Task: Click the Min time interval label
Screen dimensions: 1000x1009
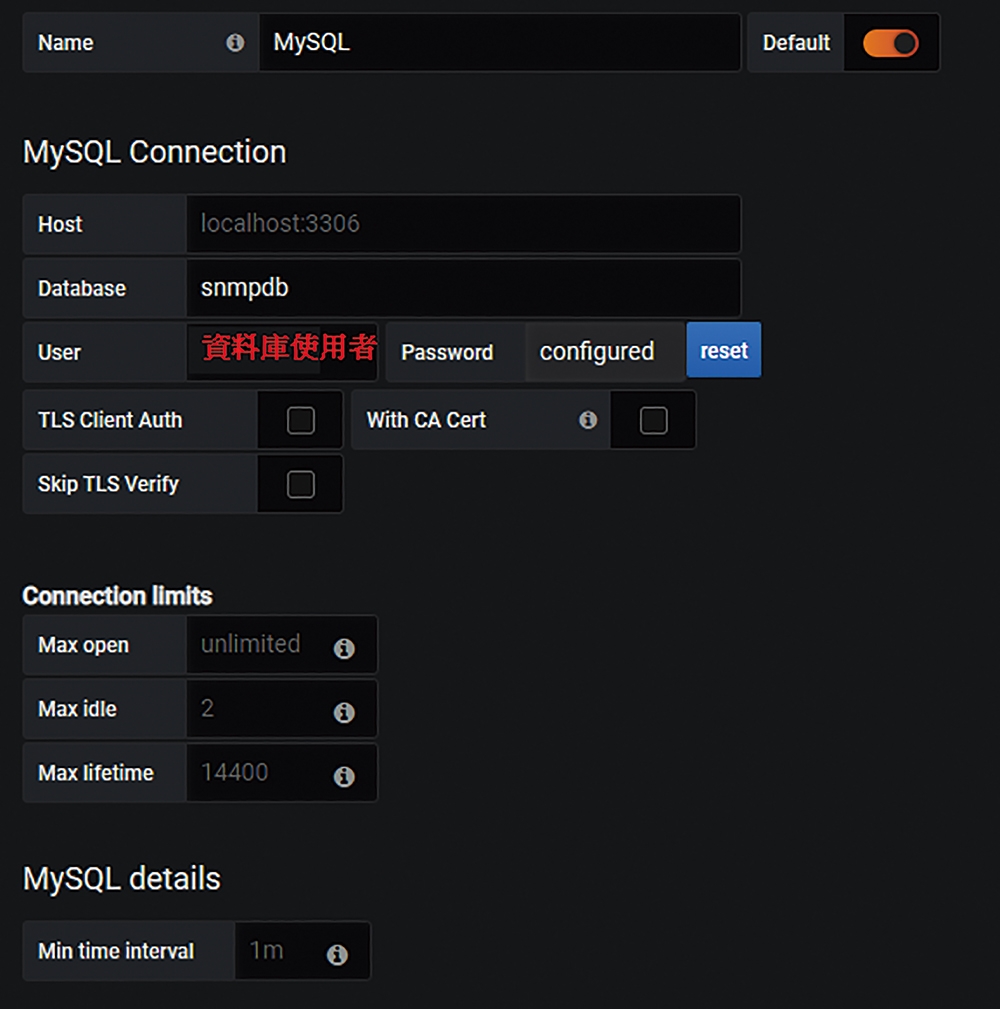Action: click(x=116, y=951)
